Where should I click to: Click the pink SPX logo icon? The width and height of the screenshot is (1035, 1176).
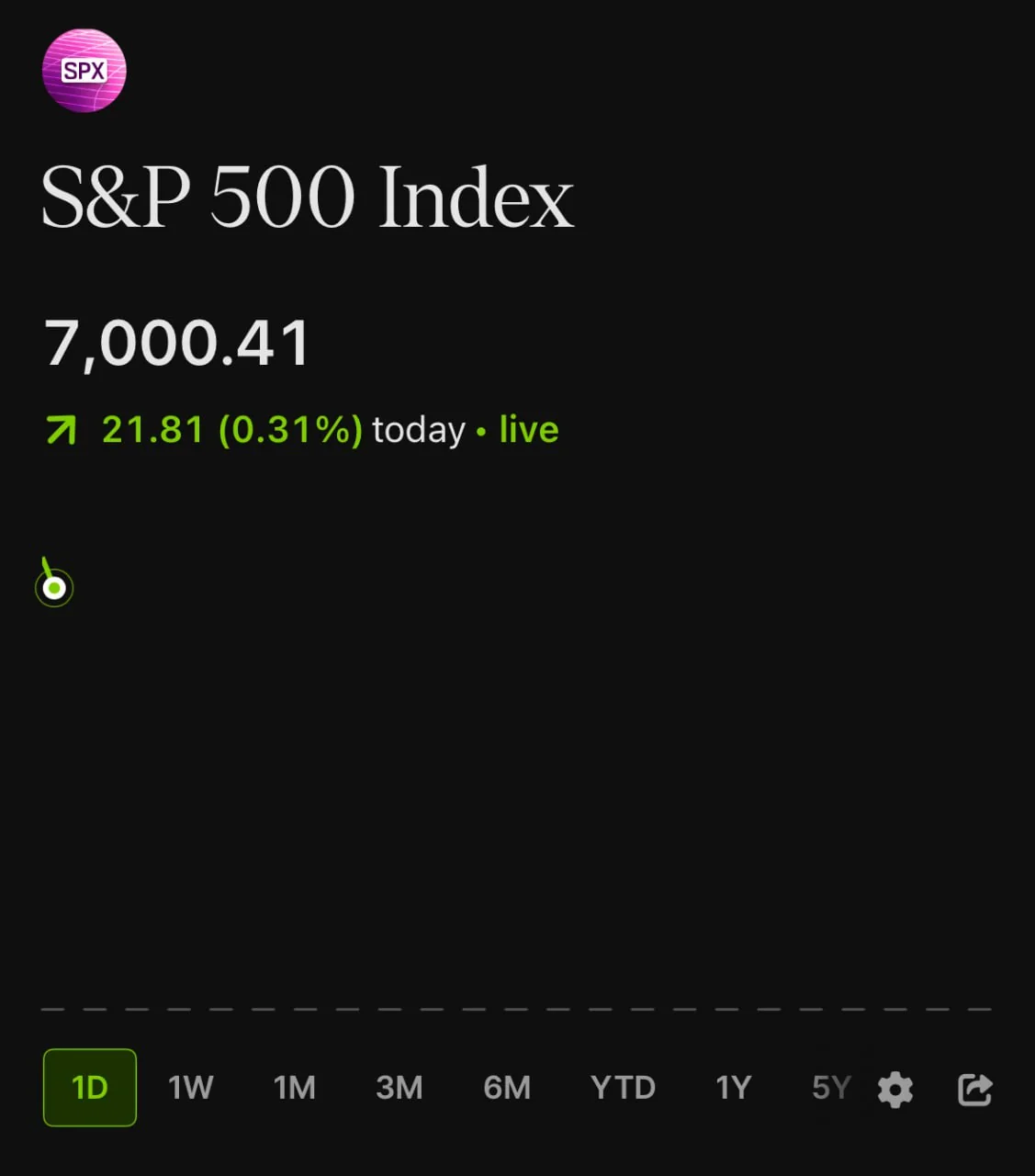(x=84, y=71)
